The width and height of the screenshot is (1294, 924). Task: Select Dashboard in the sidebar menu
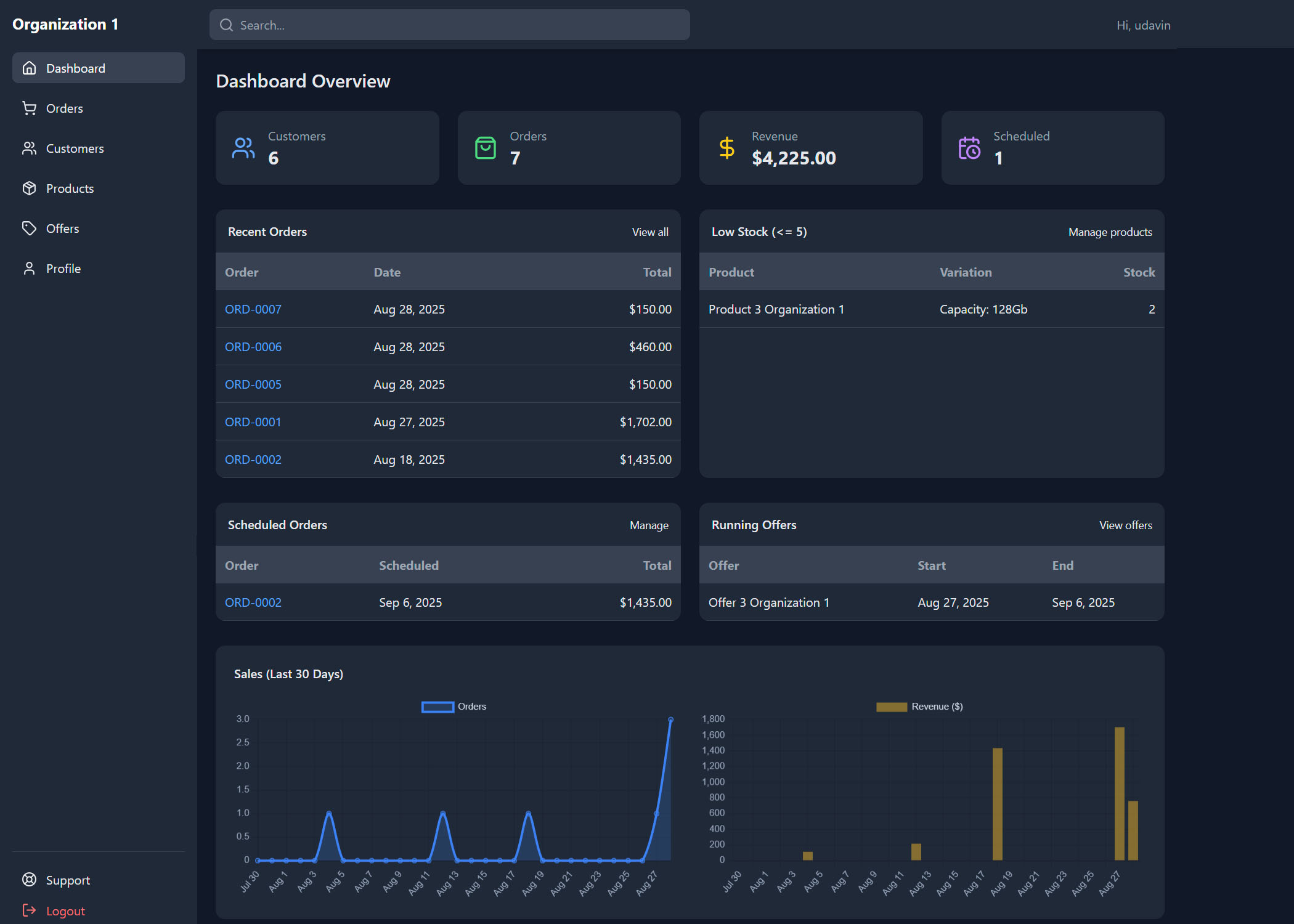click(x=76, y=68)
